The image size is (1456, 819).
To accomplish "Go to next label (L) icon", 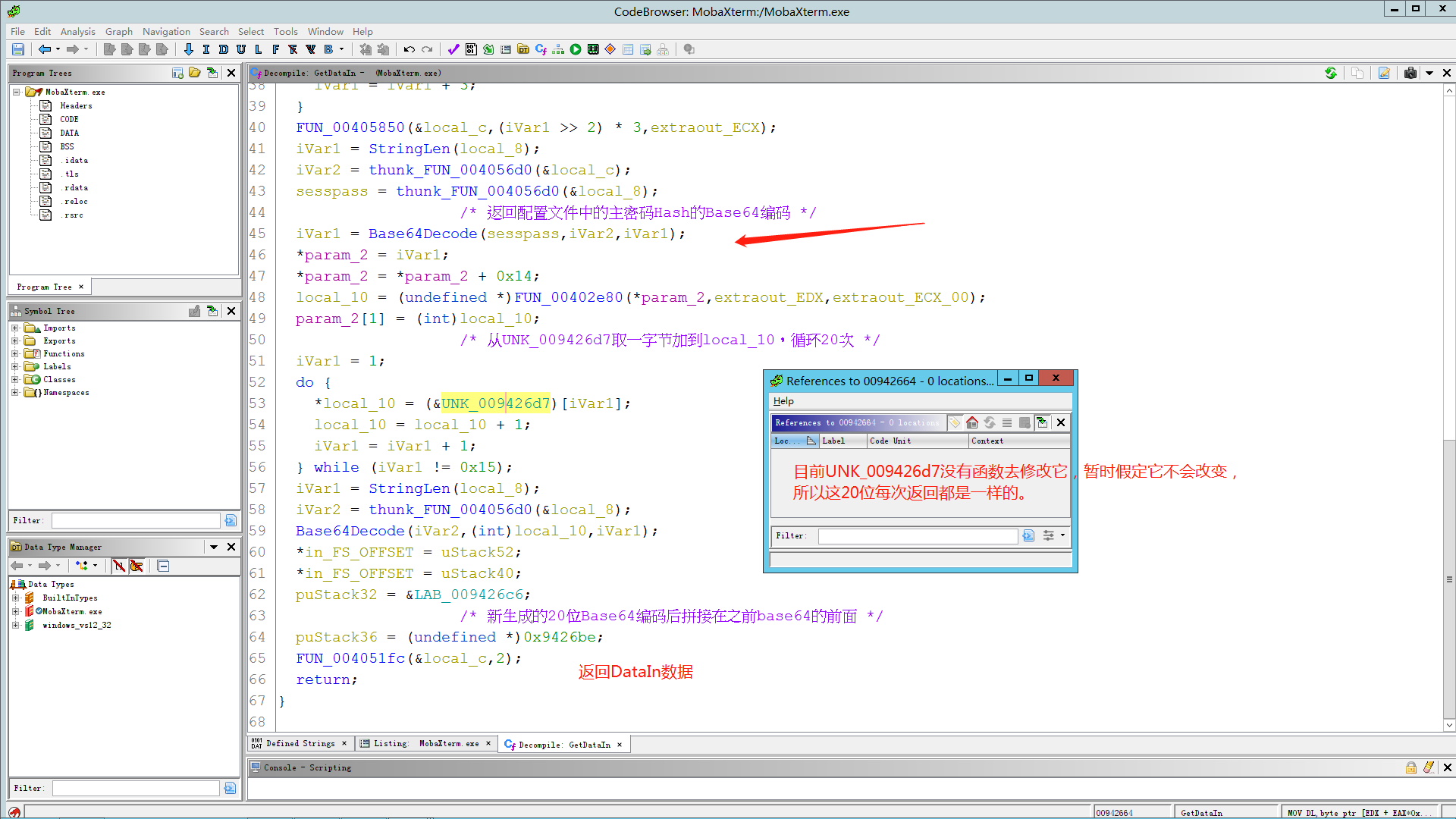I will point(259,49).
